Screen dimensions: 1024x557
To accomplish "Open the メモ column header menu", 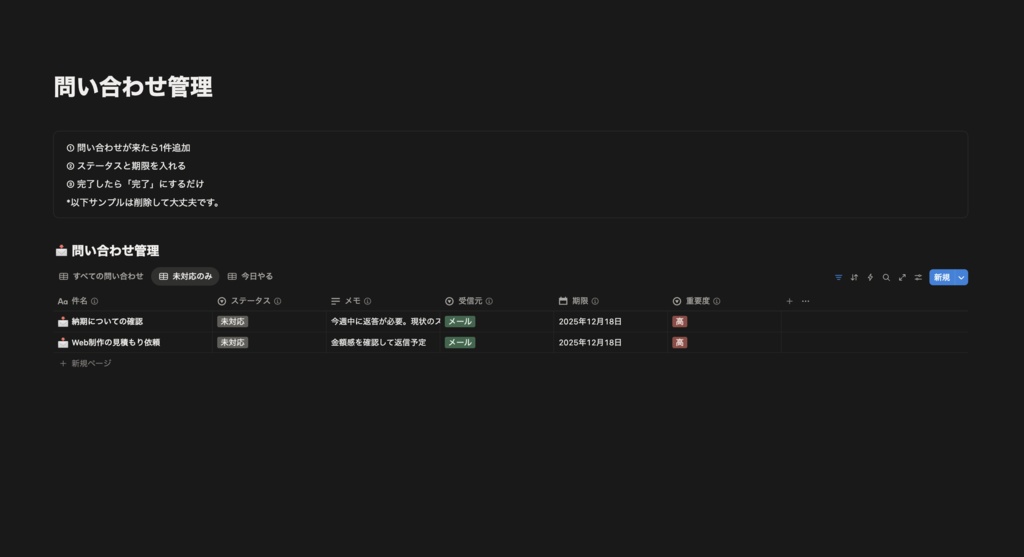I will pyautogui.click(x=351, y=301).
